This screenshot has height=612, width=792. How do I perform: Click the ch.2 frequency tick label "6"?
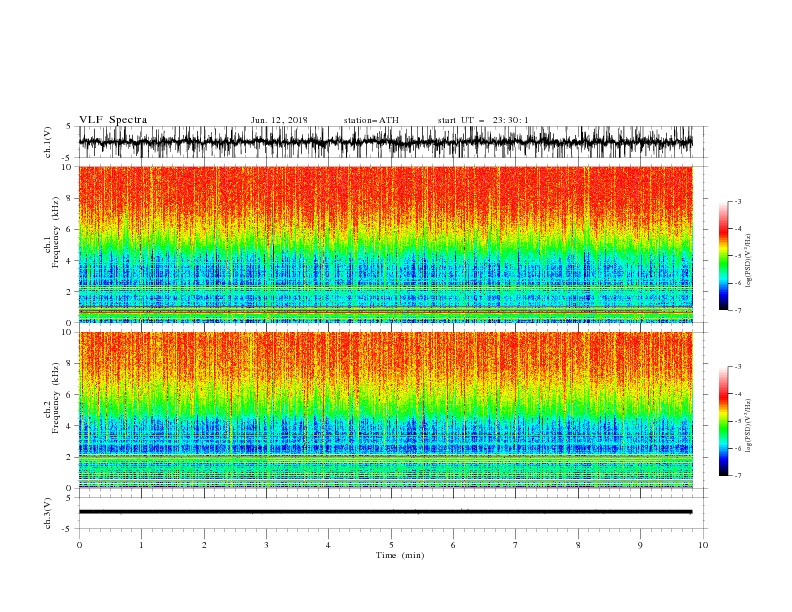70,395
